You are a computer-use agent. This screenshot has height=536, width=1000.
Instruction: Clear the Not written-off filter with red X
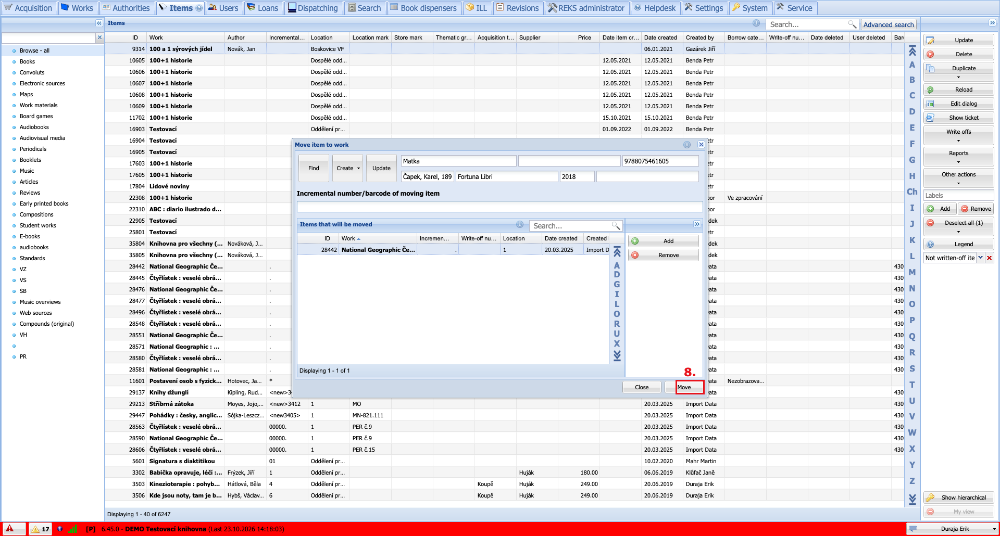point(990,257)
